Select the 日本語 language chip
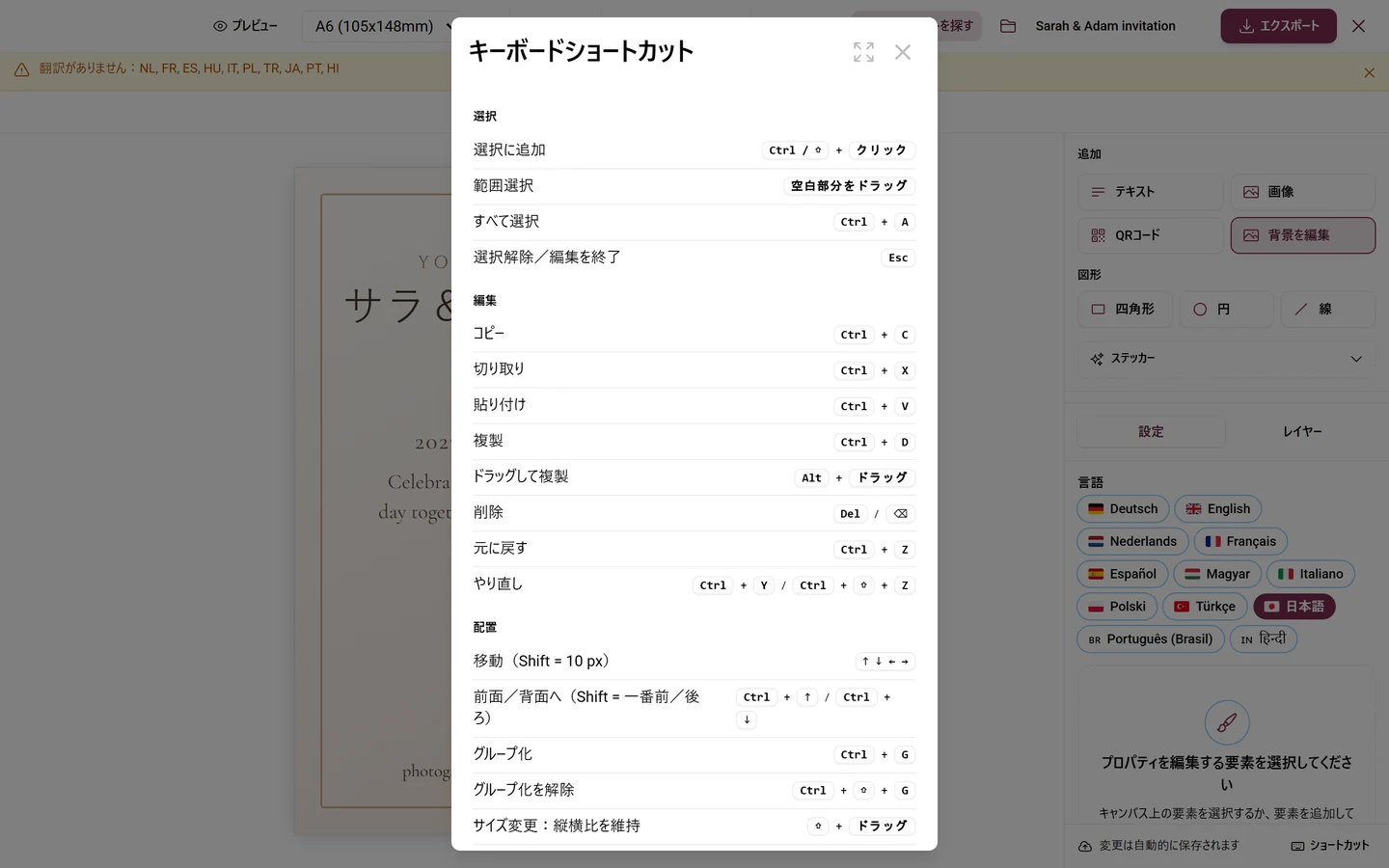This screenshot has width=1389, height=868. pyautogui.click(x=1294, y=607)
